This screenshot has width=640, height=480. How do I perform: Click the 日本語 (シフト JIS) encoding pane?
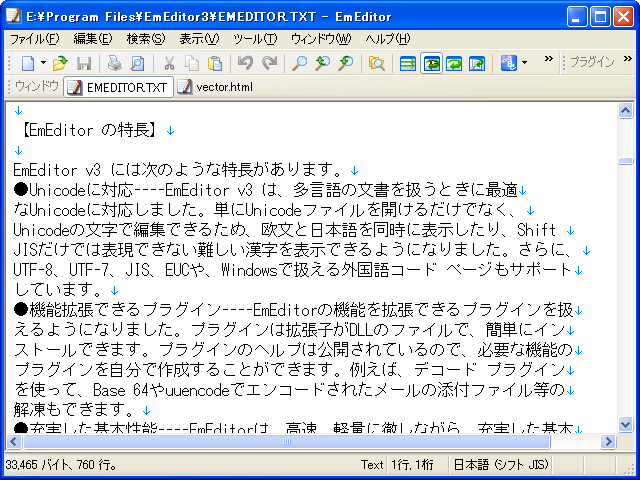(x=501, y=464)
